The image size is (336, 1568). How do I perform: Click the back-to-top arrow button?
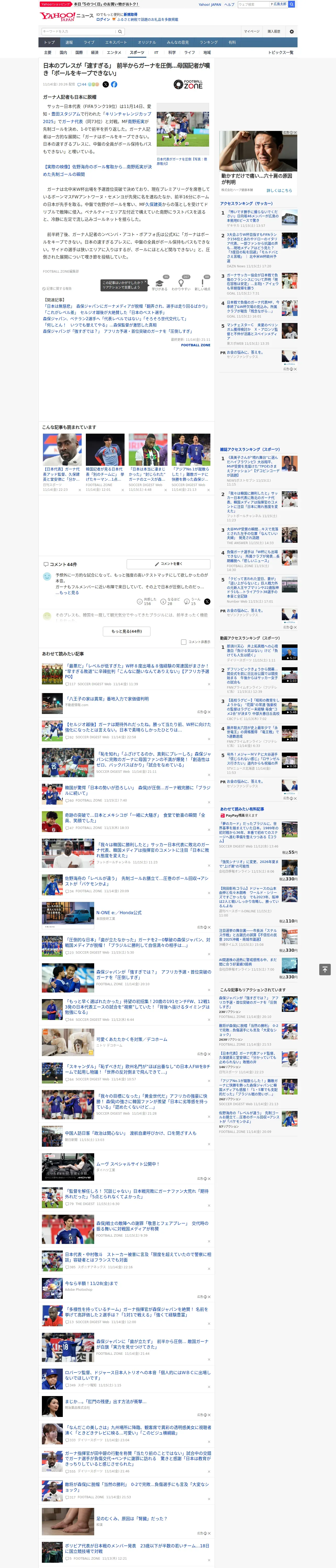(x=325, y=969)
